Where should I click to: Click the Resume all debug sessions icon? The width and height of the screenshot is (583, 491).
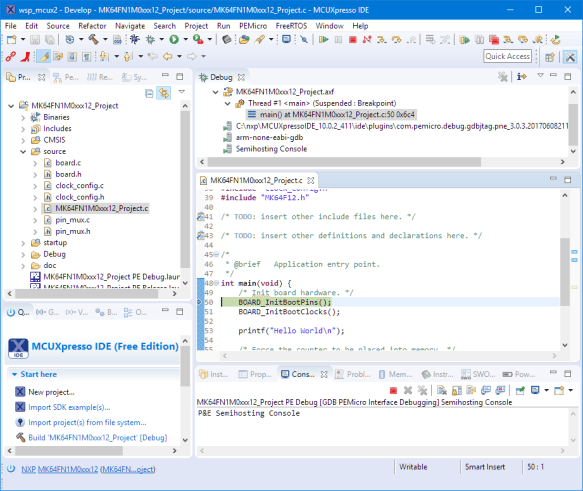464,39
